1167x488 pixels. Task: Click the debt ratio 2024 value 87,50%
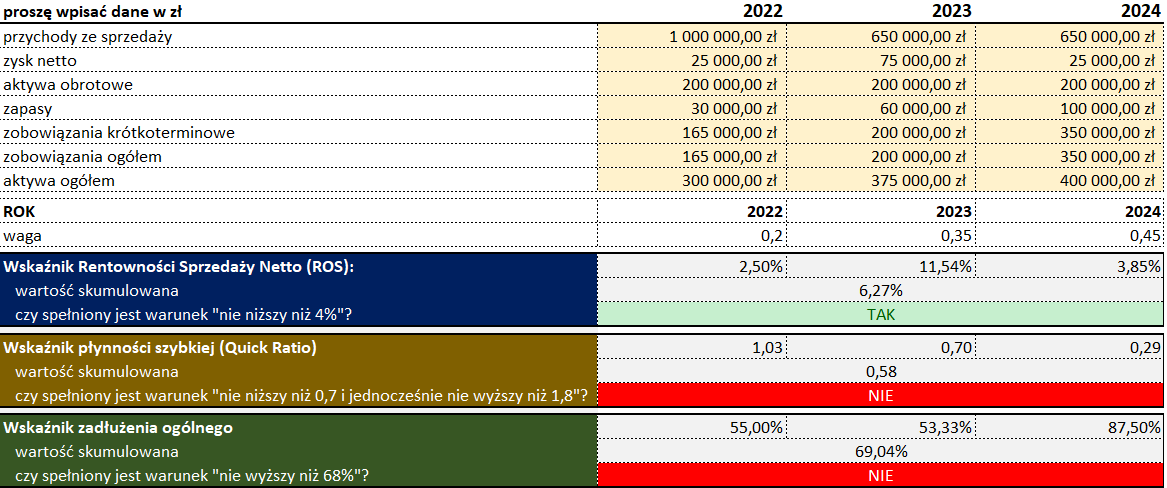[x=1134, y=428]
